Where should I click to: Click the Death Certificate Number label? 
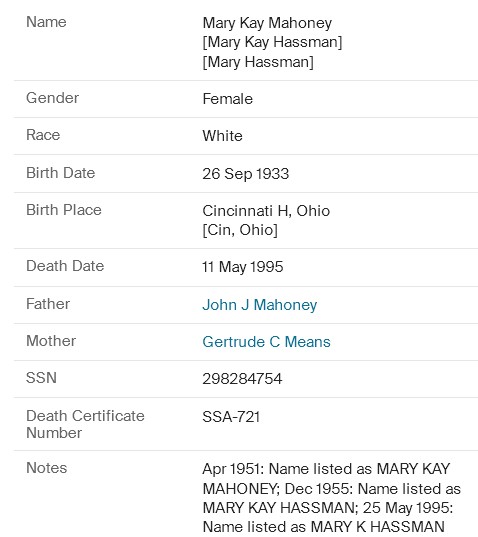(x=86, y=424)
